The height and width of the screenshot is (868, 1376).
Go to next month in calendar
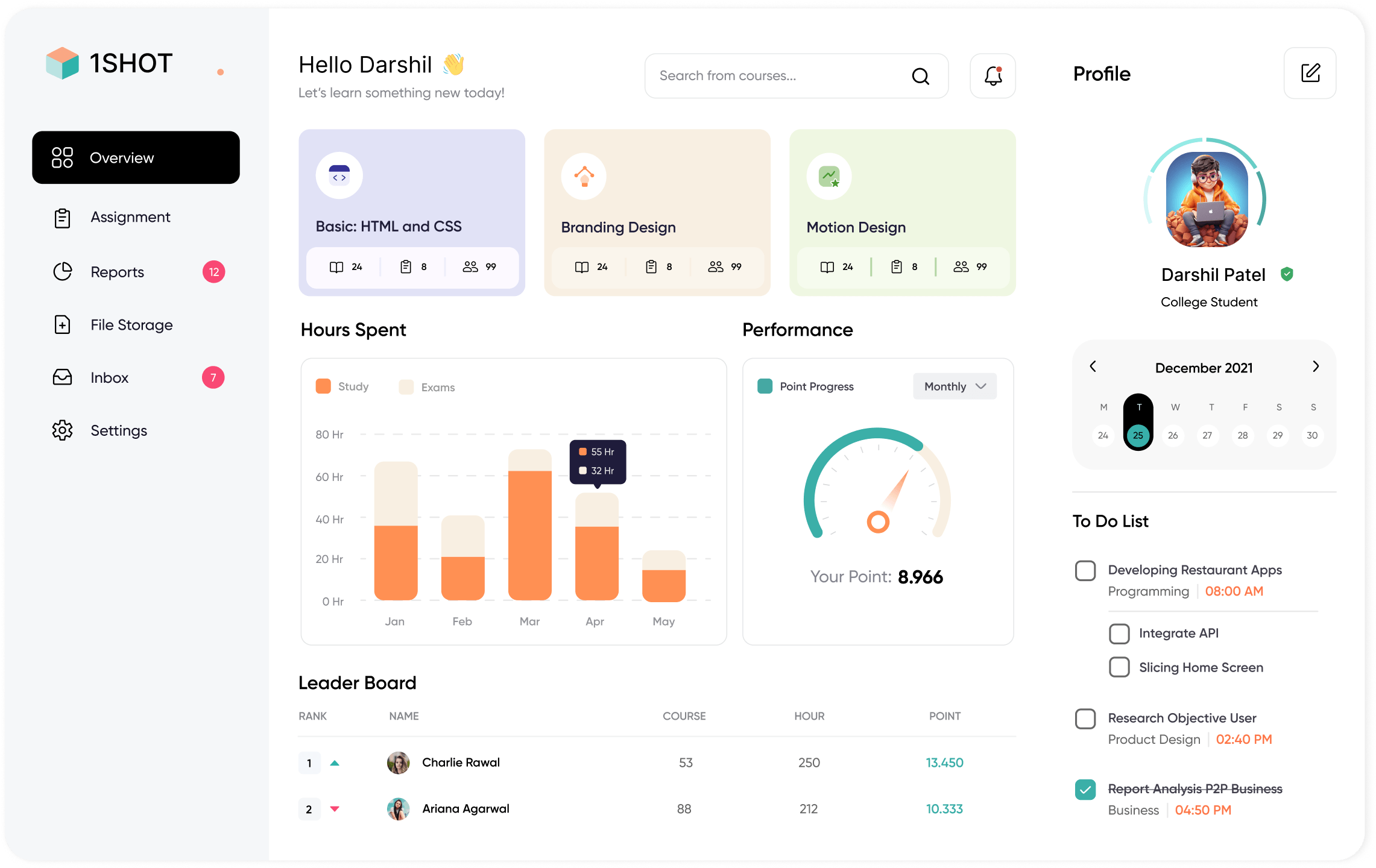point(1316,366)
